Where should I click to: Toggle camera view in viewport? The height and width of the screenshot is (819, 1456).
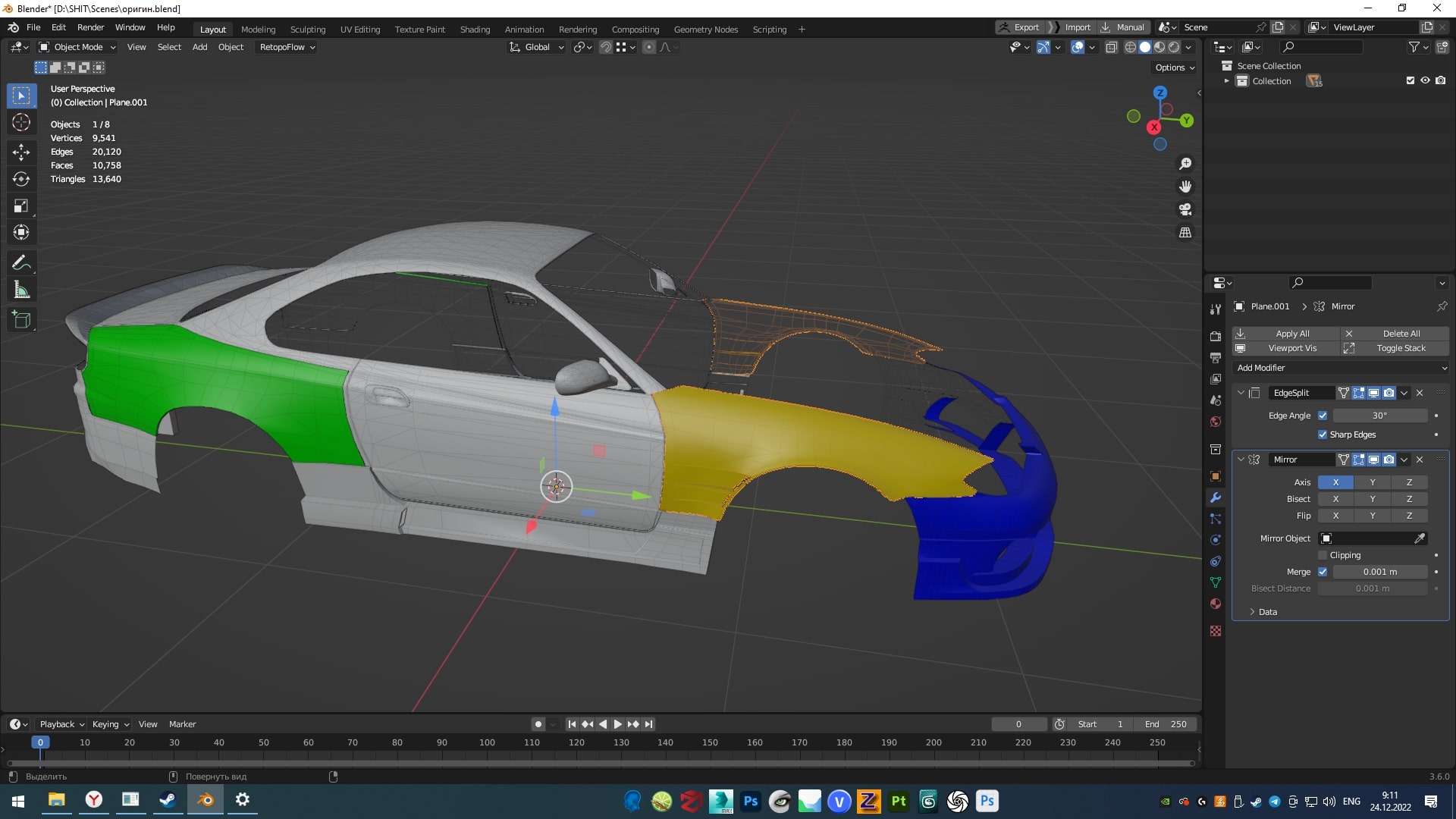[1185, 209]
